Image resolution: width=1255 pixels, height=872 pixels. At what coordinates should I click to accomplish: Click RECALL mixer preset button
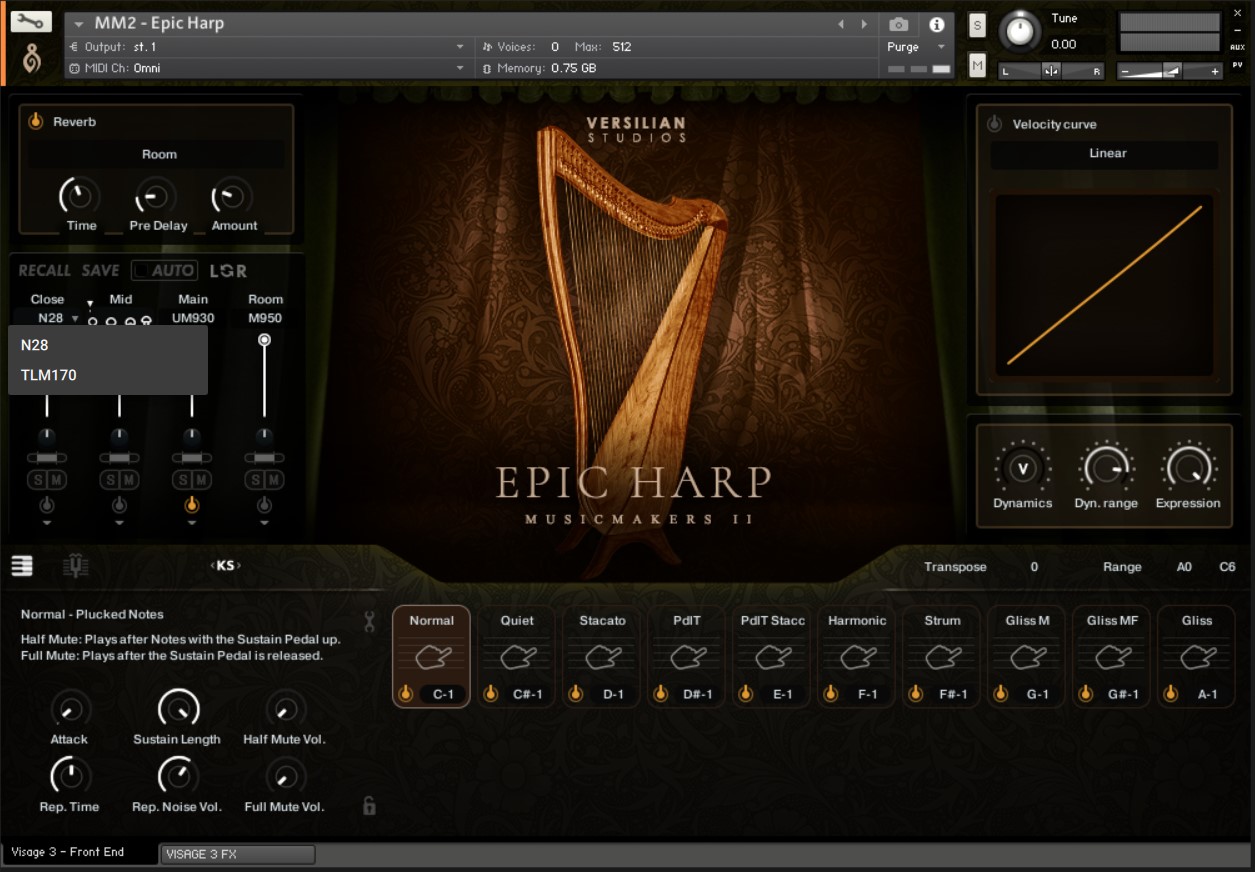tap(45, 270)
